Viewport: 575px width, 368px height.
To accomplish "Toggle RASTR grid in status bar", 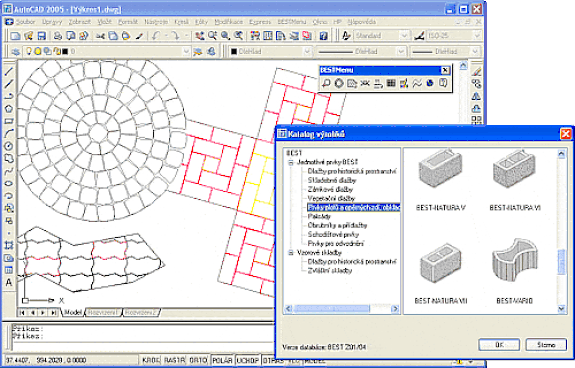I will tap(174, 361).
